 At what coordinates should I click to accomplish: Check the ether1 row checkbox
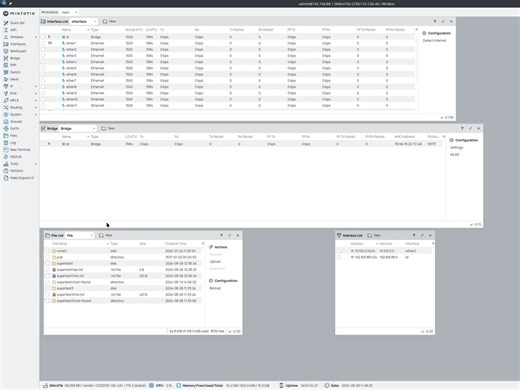pos(43,43)
